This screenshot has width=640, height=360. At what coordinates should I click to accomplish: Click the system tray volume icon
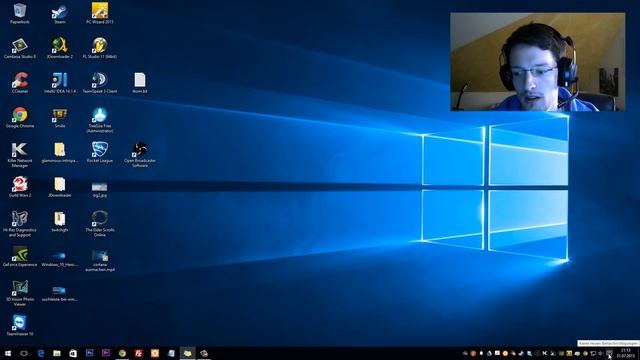(601, 353)
